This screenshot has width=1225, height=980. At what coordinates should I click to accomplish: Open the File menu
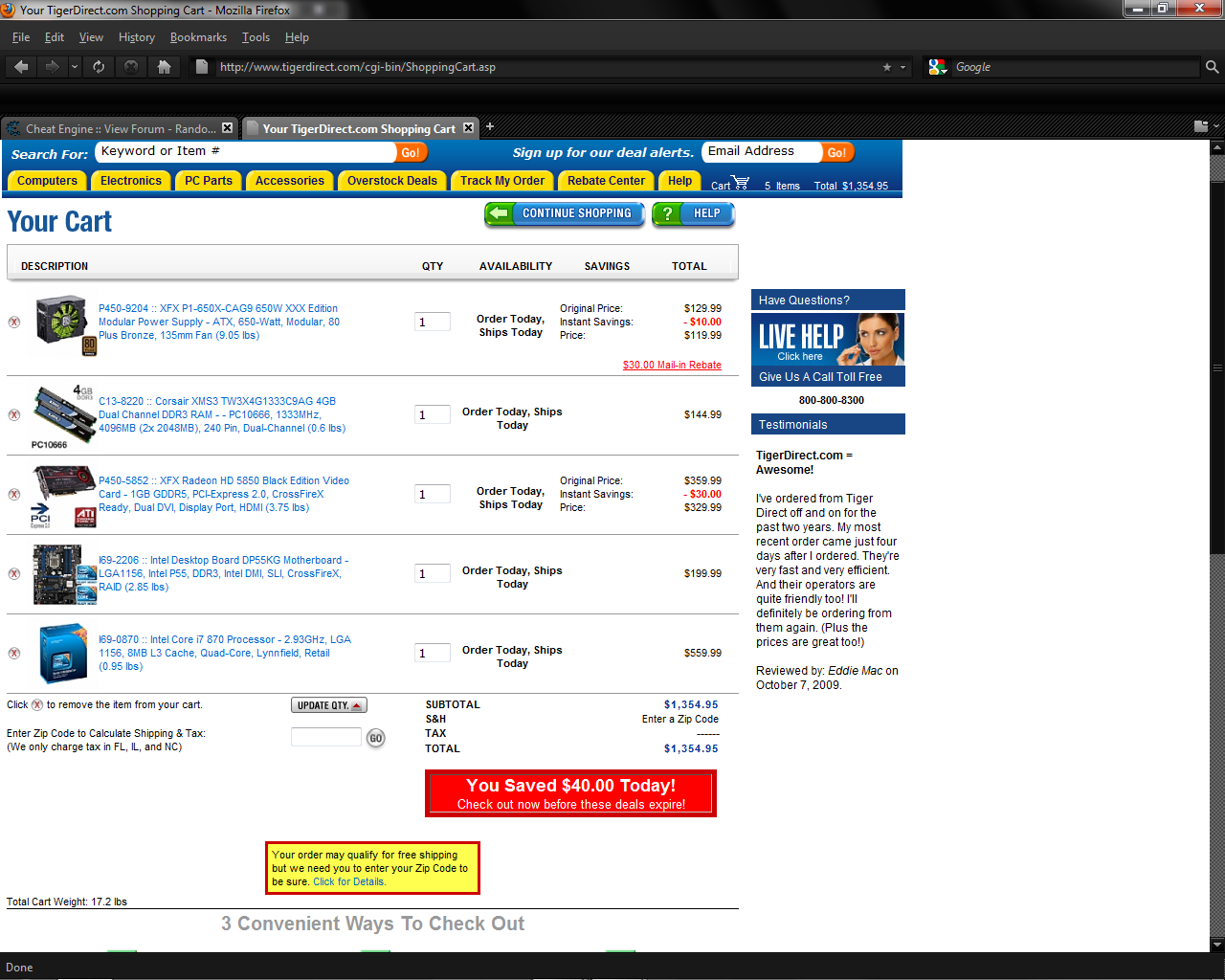(21, 37)
